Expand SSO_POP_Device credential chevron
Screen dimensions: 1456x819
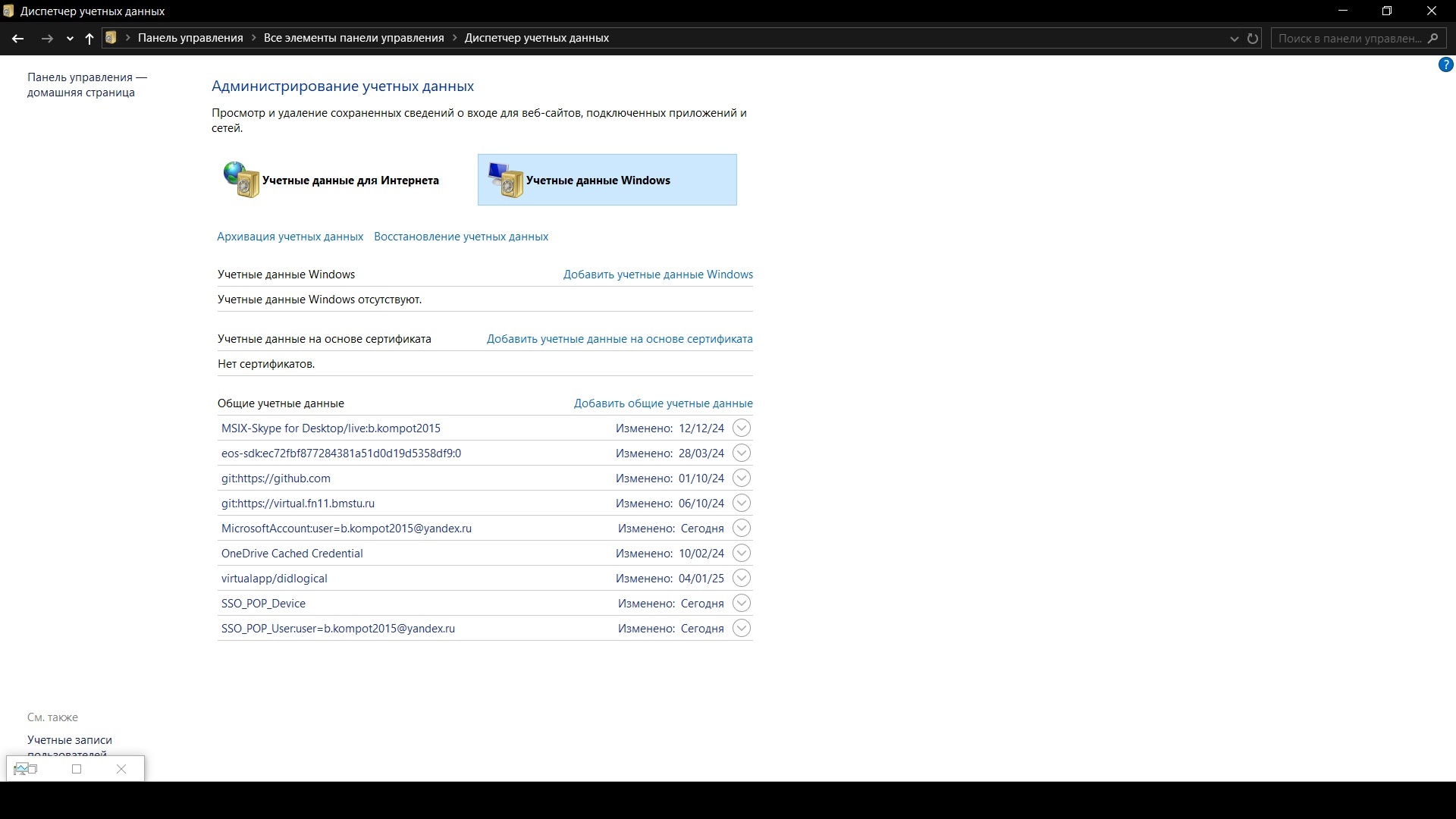point(742,603)
